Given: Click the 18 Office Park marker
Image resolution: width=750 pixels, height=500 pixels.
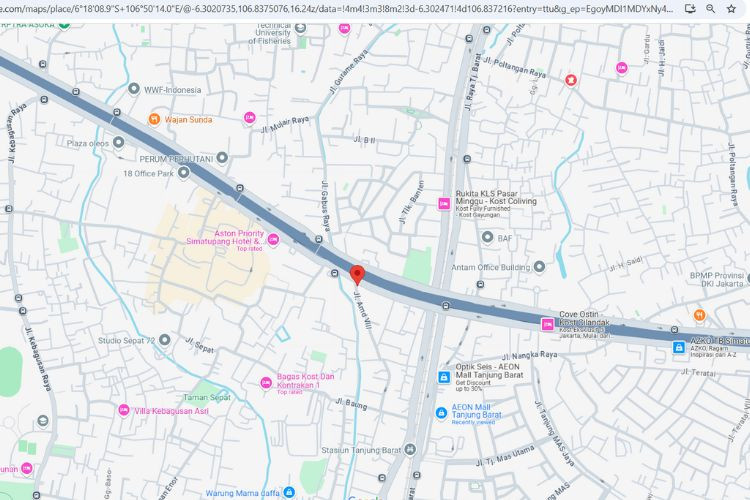Looking at the screenshot, I should click(x=184, y=173).
